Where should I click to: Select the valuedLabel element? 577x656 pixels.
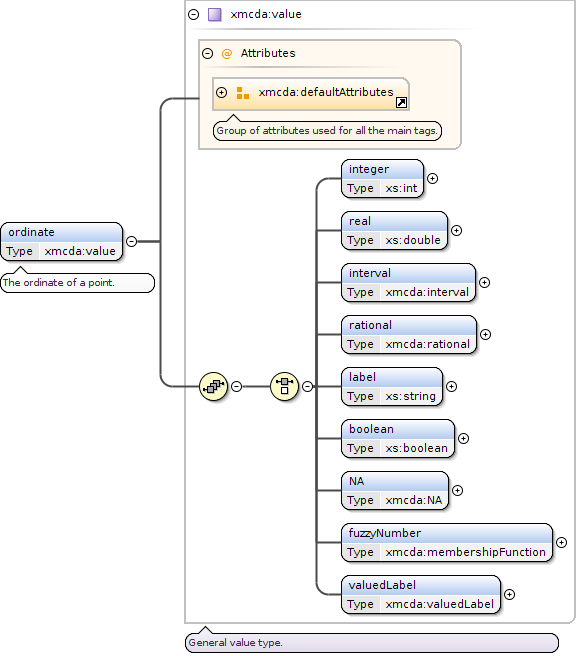(x=421, y=594)
